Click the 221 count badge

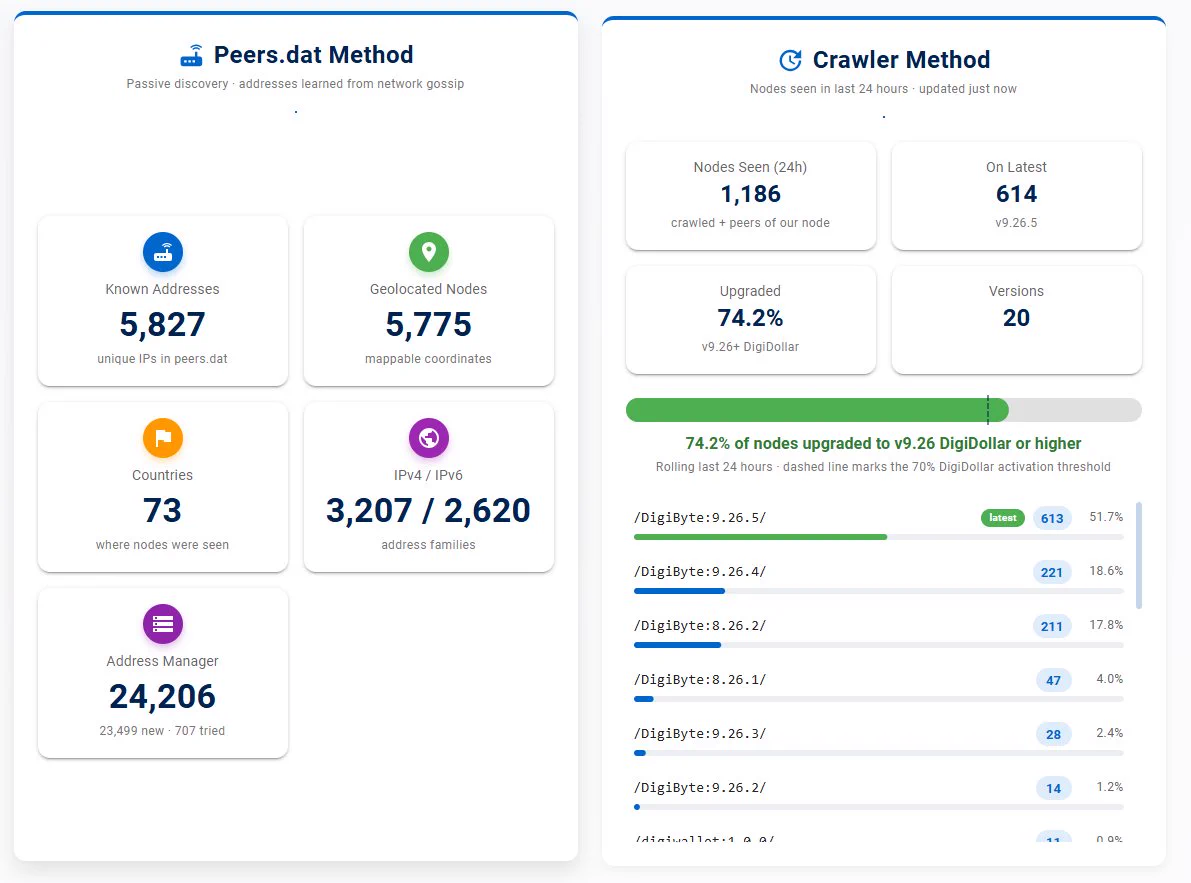point(1052,572)
